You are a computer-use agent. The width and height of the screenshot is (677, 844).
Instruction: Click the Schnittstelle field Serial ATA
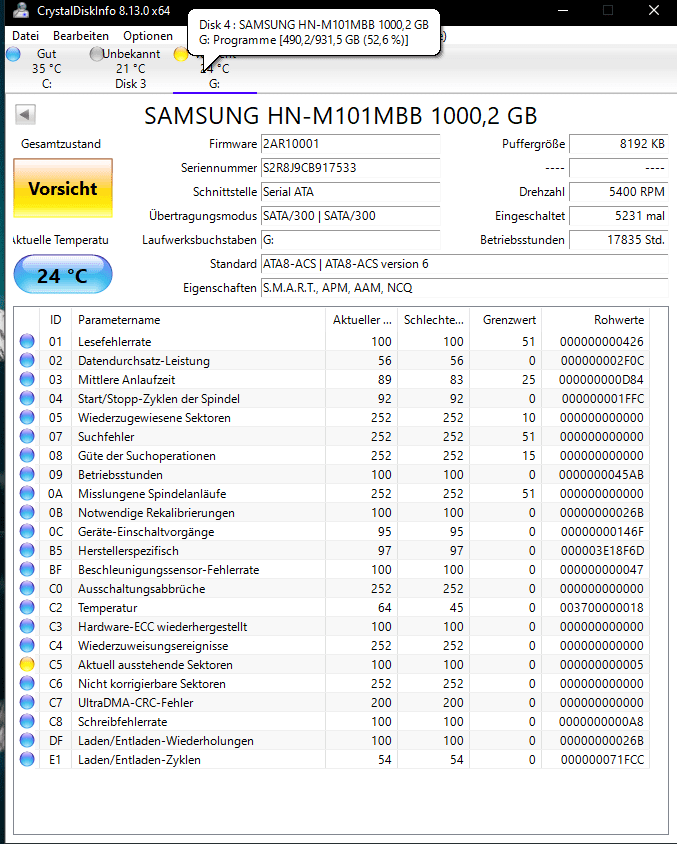(x=350, y=192)
